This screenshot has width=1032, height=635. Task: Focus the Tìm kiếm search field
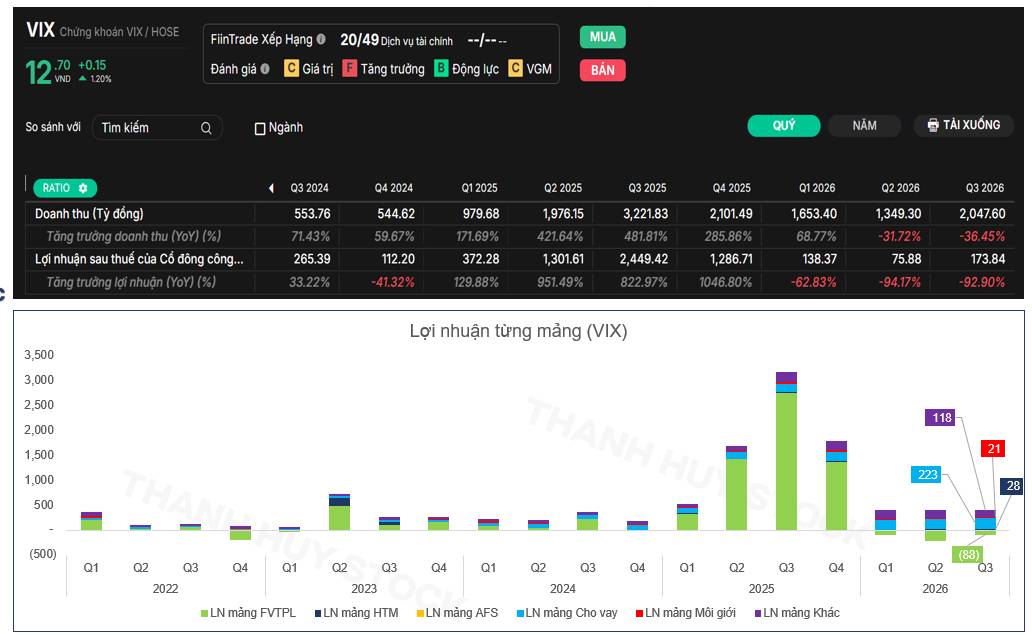pyautogui.click(x=157, y=128)
